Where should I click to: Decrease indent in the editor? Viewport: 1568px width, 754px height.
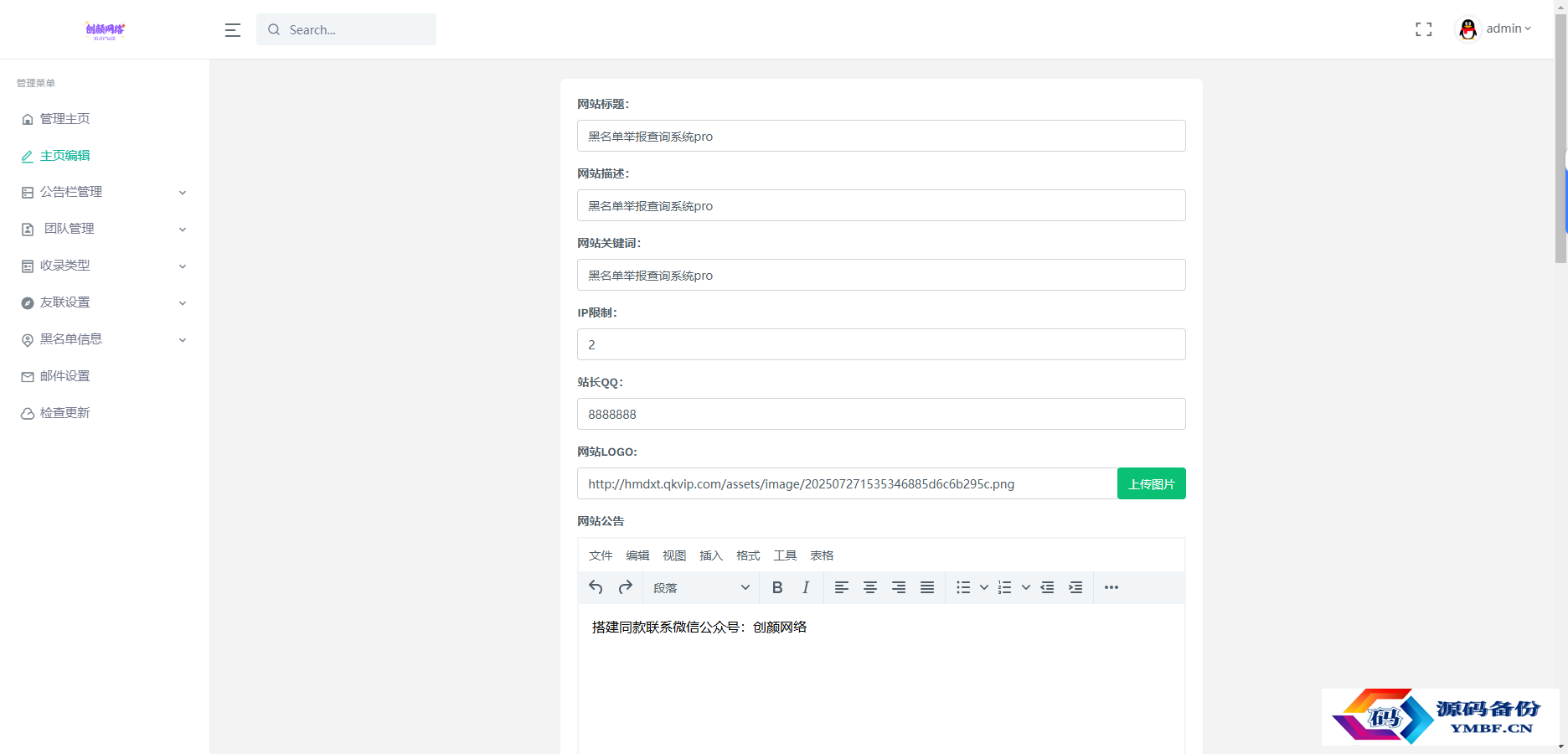click(x=1047, y=587)
